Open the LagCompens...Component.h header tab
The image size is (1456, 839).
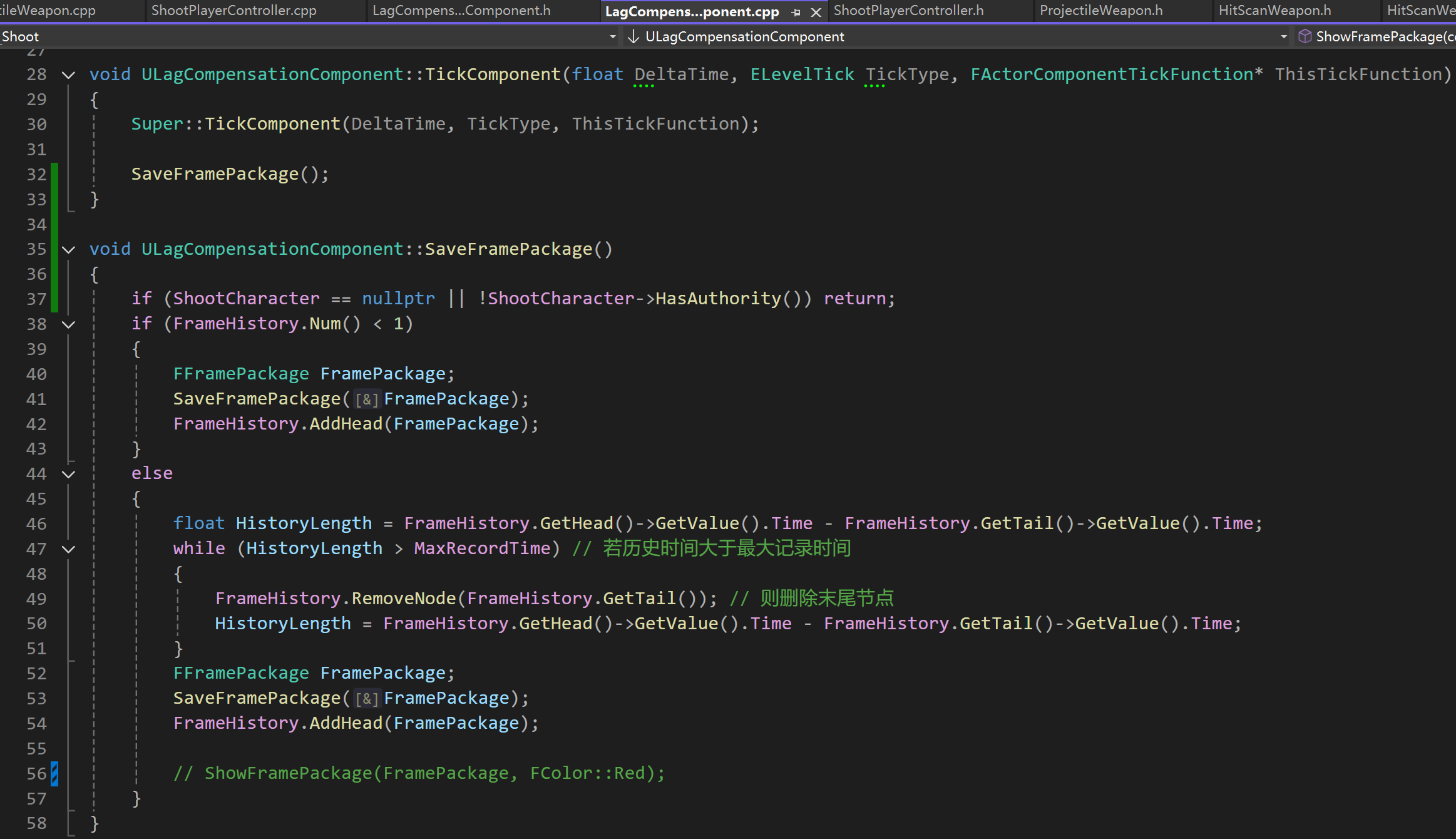pyautogui.click(x=461, y=11)
